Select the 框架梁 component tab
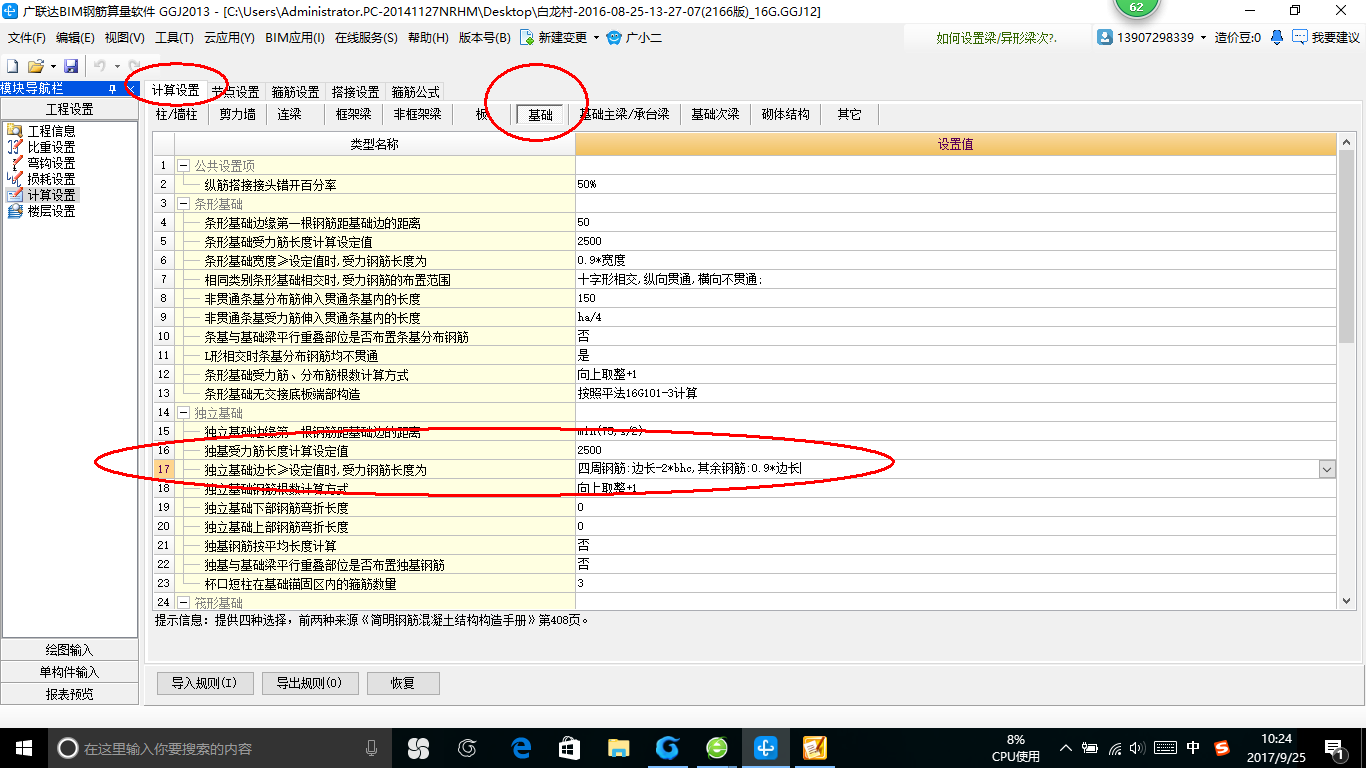The width and height of the screenshot is (1366, 768). [353, 114]
